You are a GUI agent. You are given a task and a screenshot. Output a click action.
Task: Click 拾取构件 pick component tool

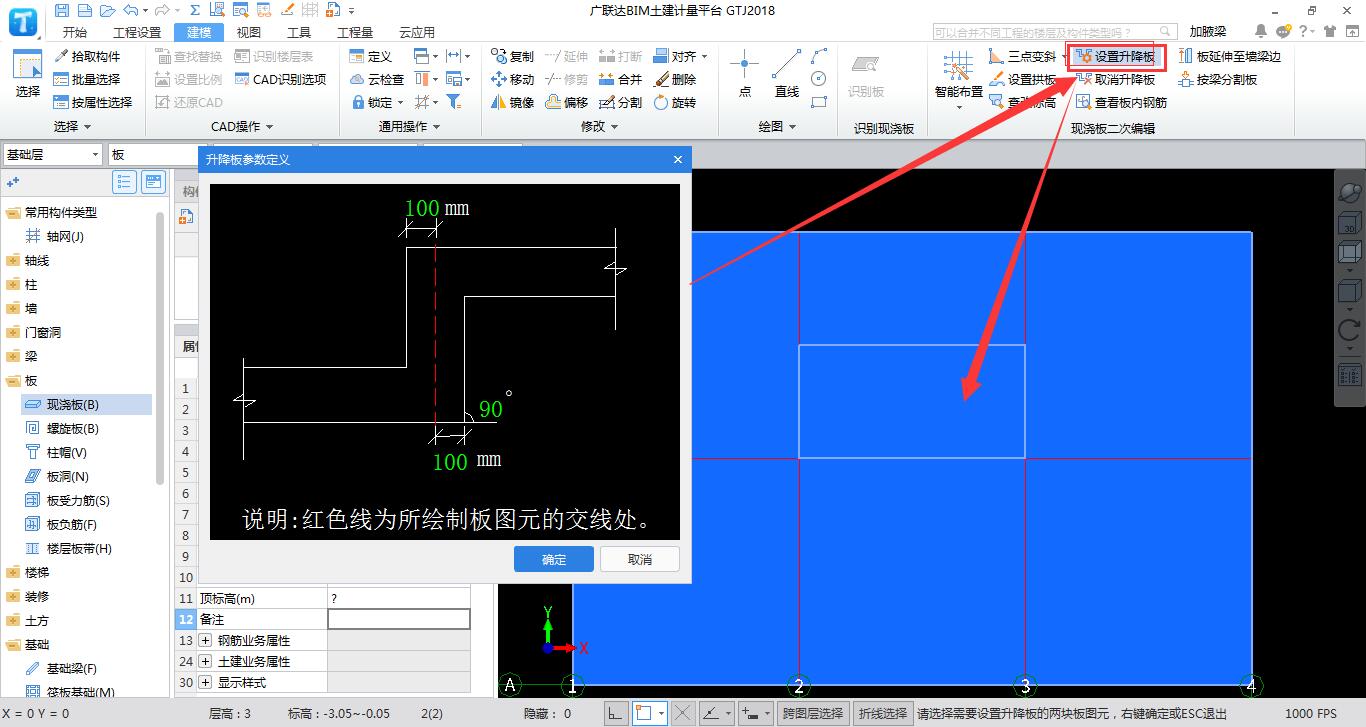point(87,57)
